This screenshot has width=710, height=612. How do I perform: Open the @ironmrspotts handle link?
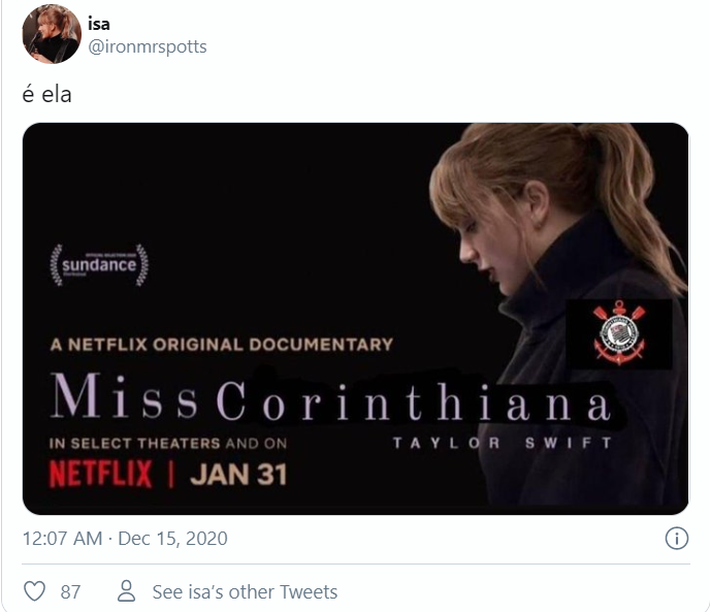[147, 46]
